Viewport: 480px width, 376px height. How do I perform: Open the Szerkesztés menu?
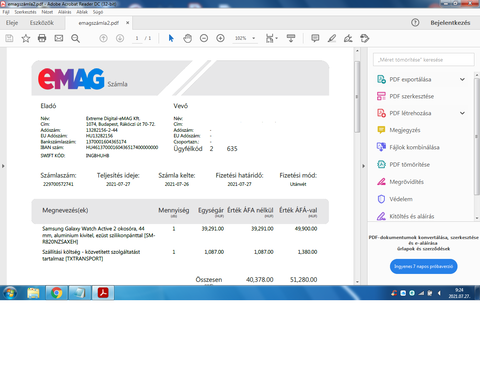pos(25,12)
